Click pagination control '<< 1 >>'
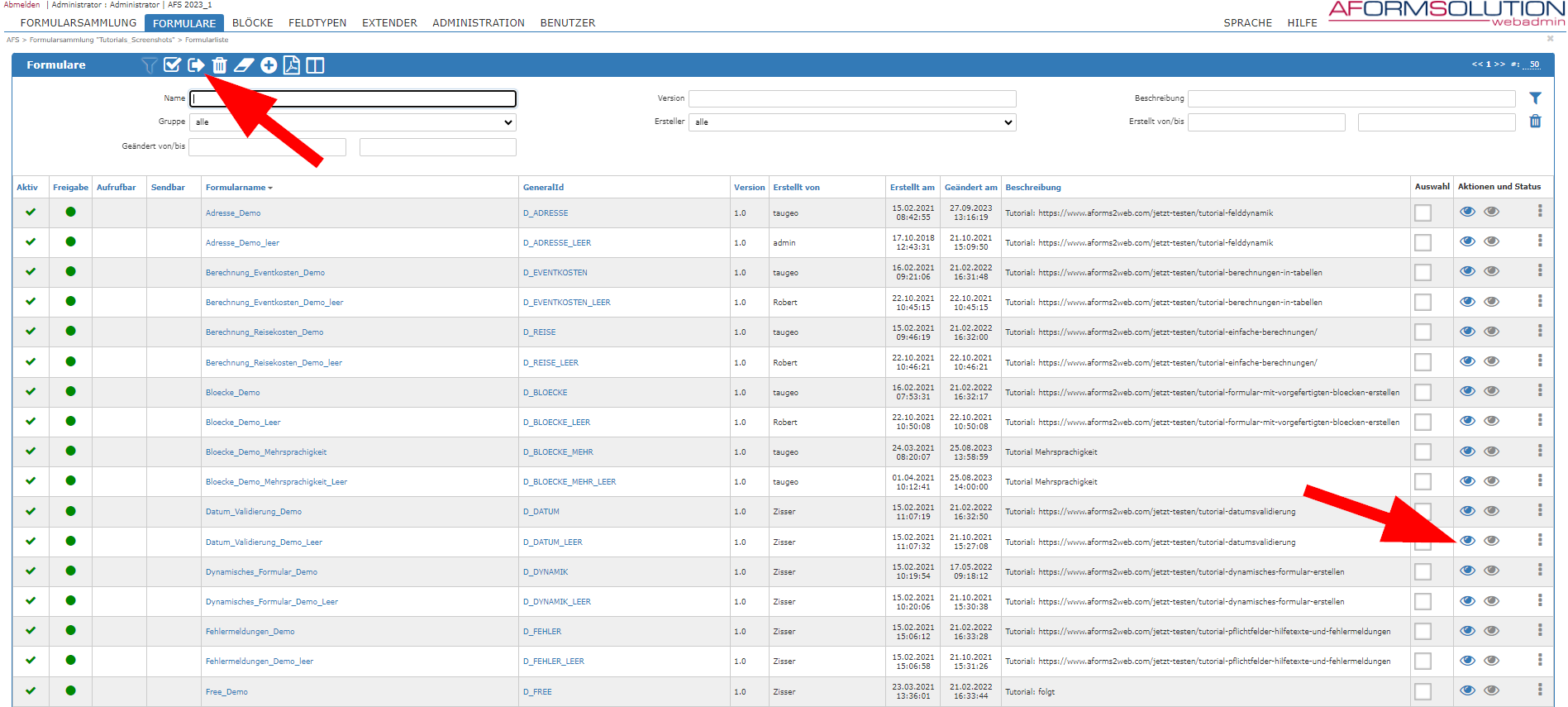Image resolution: width=1568 pixels, height=707 pixels. [1489, 64]
